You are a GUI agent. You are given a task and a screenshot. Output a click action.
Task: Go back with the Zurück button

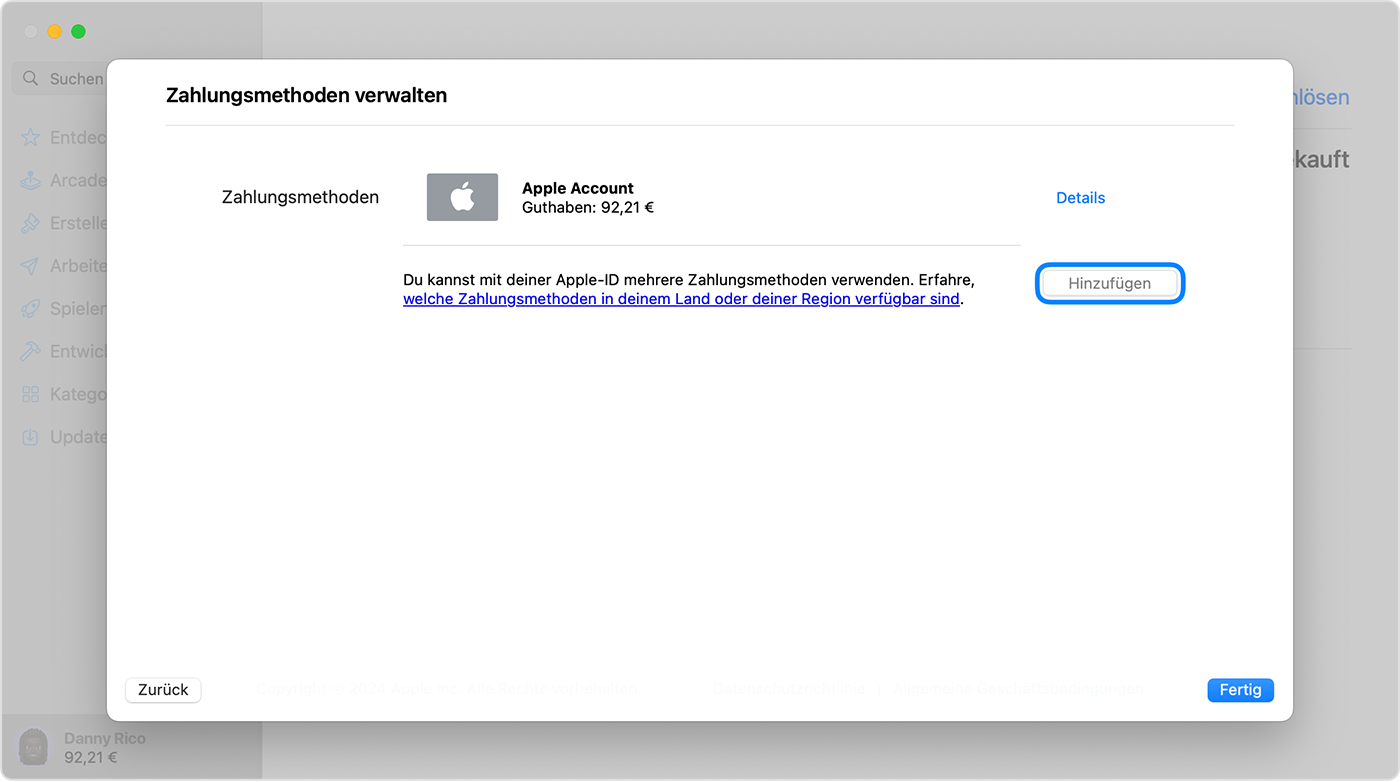pos(163,690)
